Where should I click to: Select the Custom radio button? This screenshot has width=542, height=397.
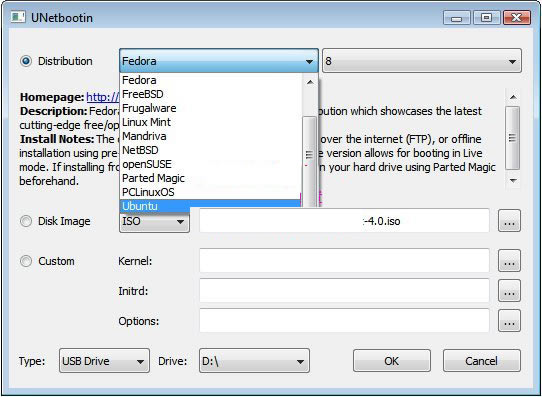coord(26,261)
